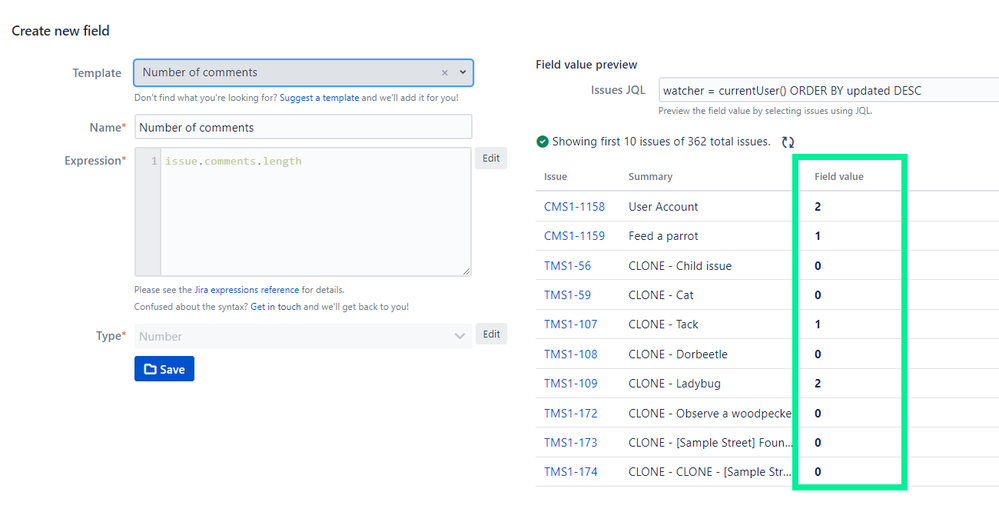Open the Jira expressions reference link

[x=247, y=289]
